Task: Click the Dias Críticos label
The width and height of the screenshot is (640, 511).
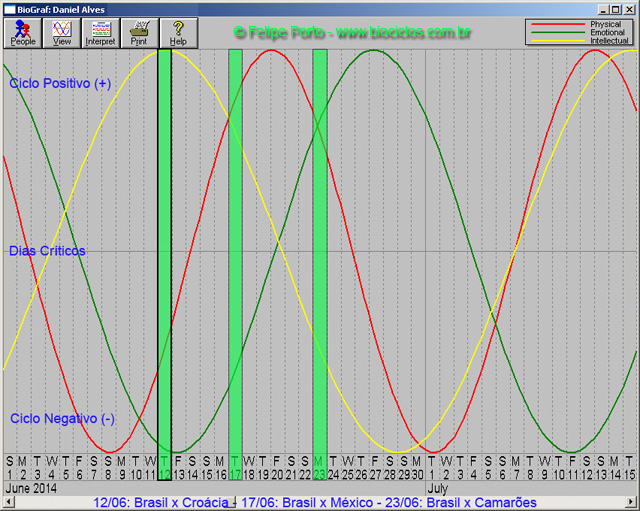Action: click(x=47, y=251)
